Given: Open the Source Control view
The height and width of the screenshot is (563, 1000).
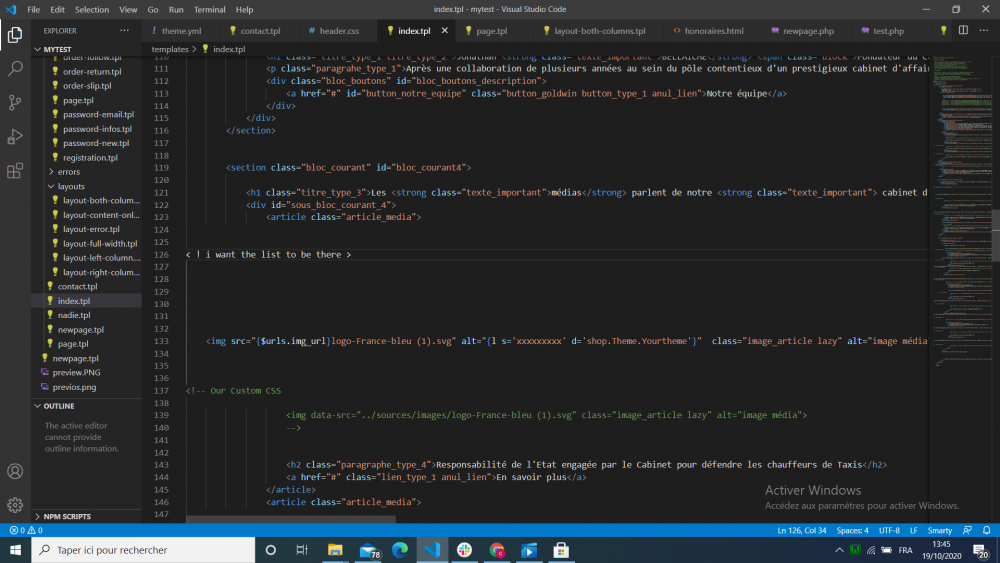Looking at the screenshot, I should point(15,103).
